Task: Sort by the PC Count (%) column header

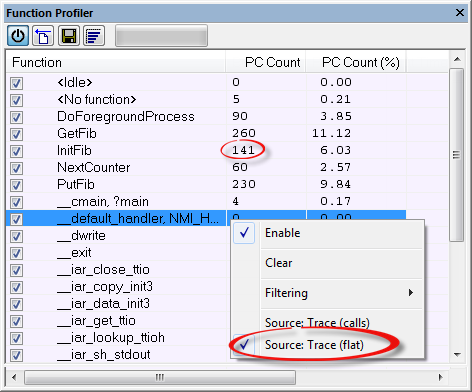Action: click(356, 62)
